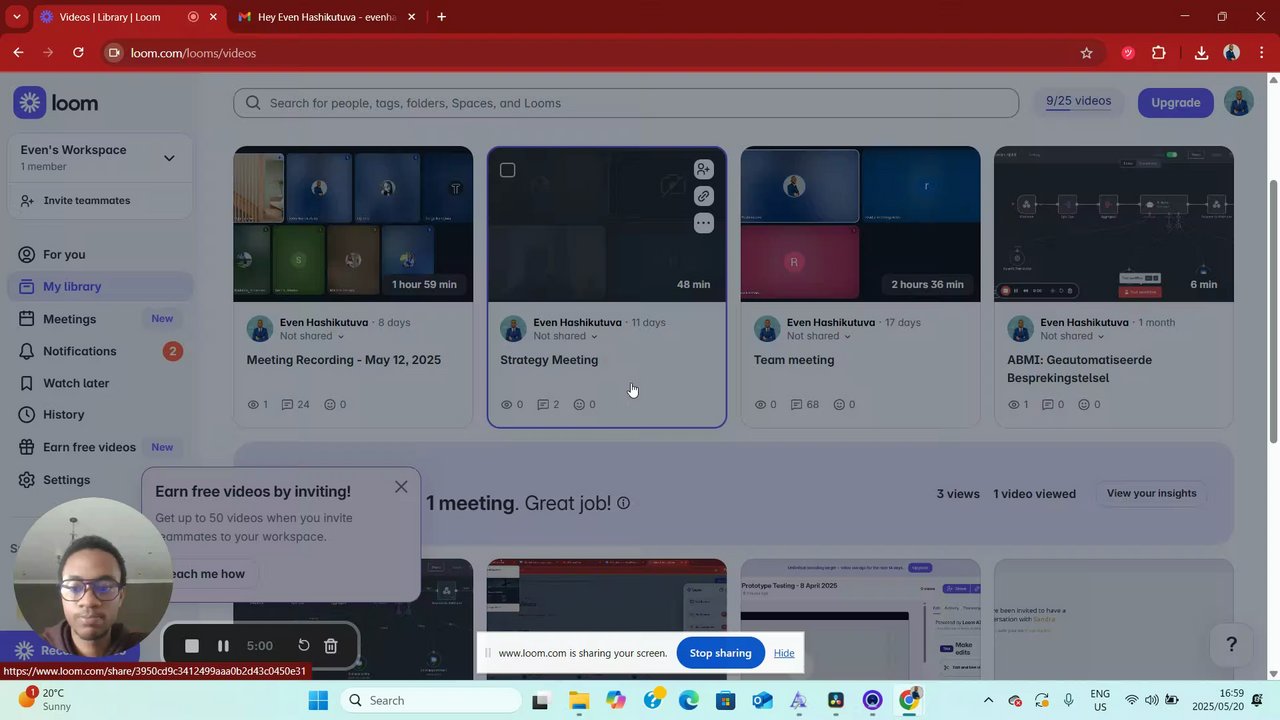Screen dimensions: 1280x720
Task: Expand the Even's Workspace switcher
Action: coord(169,158)
